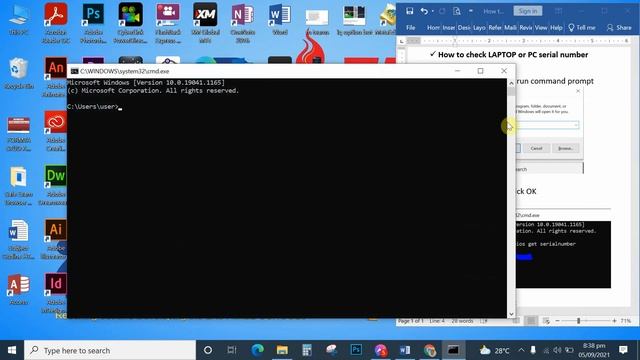Move the Word zoom slider handle
Screen dimensions: 640x360
(578, 321)
